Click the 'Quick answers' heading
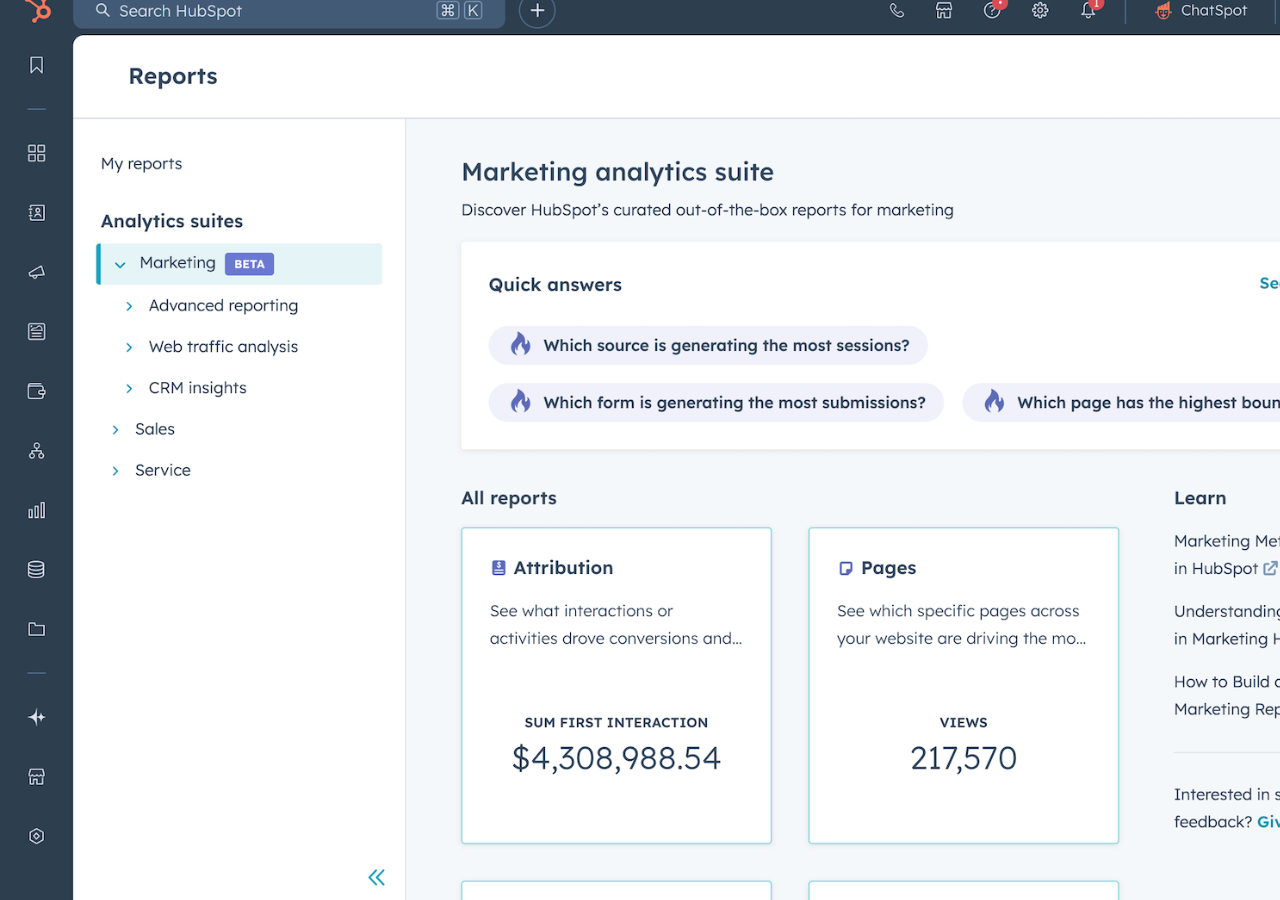The width and height of the screenshot is (1280, 900). point(555,285)
